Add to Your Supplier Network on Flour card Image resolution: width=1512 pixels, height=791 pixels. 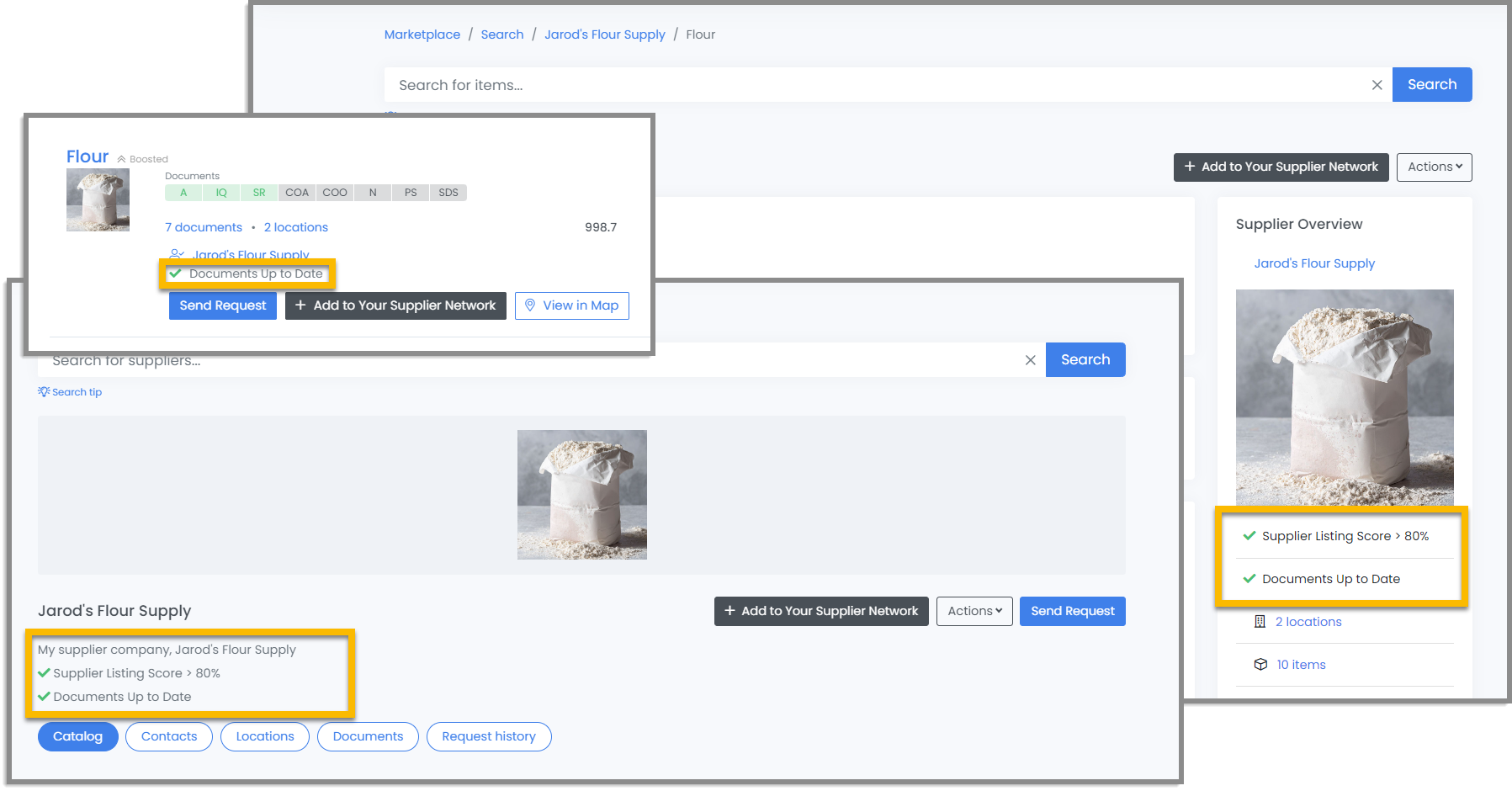tap(395, 305)
